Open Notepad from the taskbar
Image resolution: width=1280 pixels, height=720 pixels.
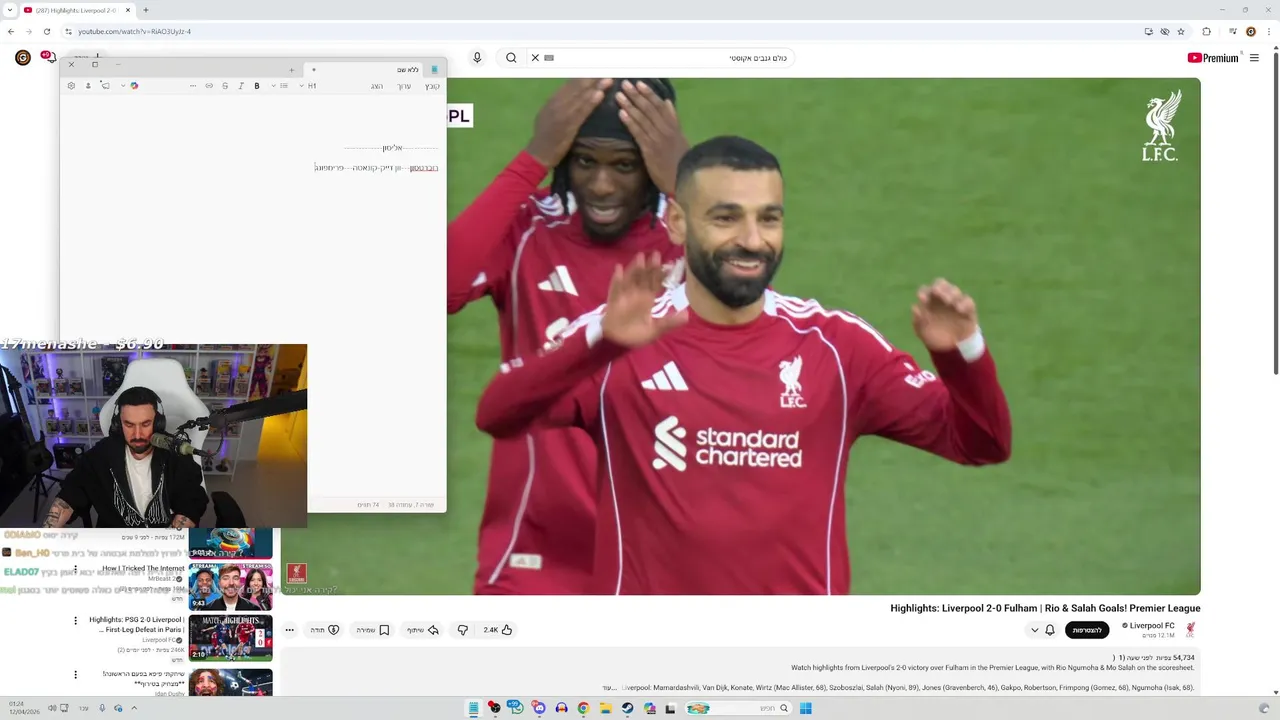click(x=473, y=708)
